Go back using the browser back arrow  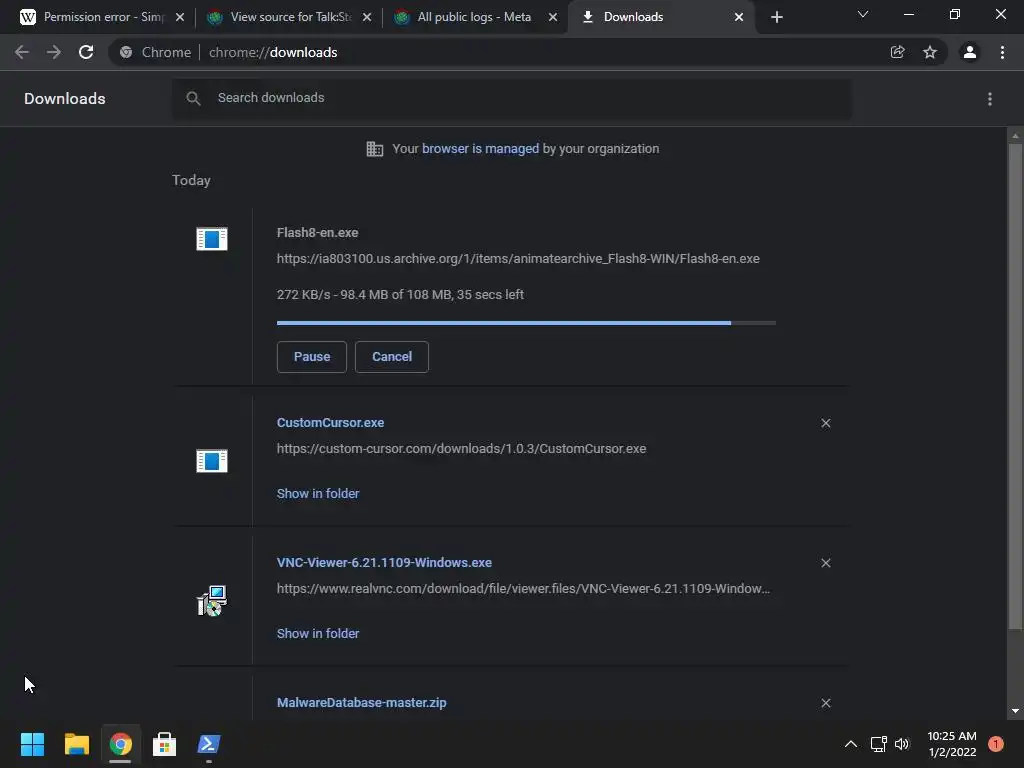tap(22, 52)
